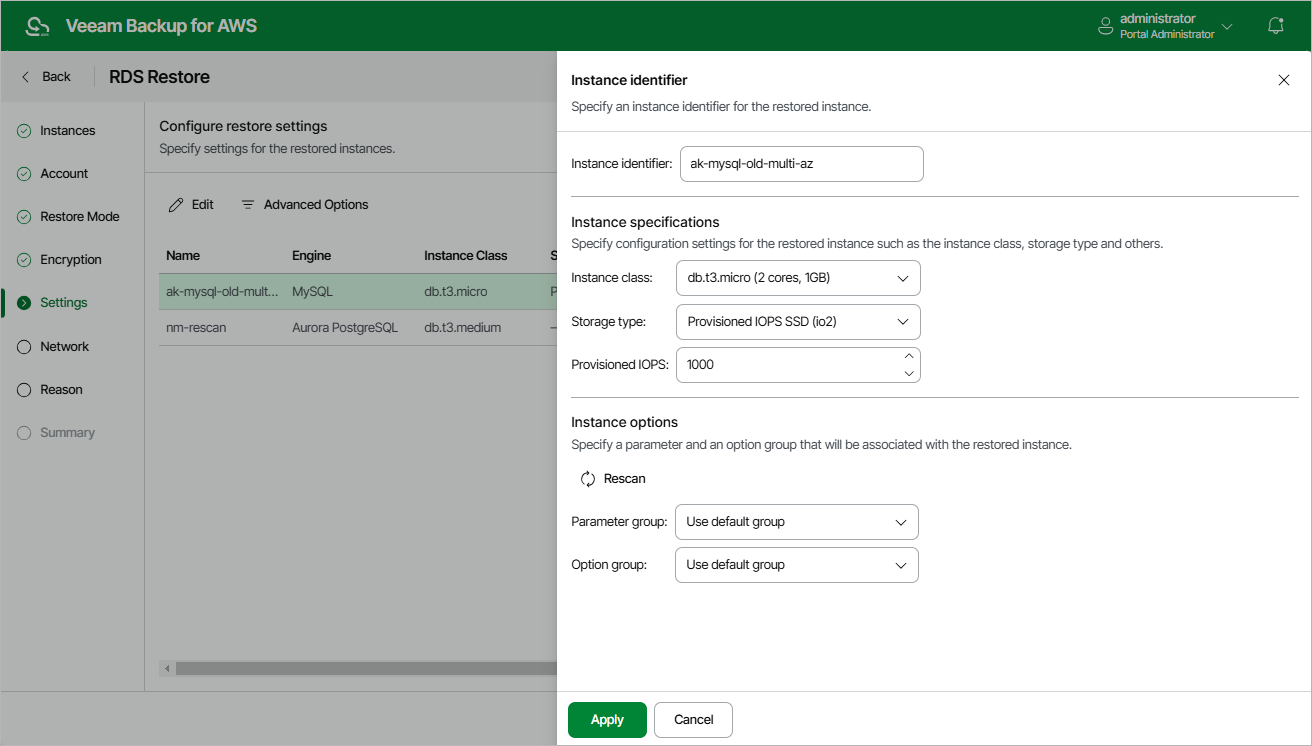The width and height of the screenshot is (1312, 746).
Task: Open the Reason wizard step
Action: [x=61, y=390]
